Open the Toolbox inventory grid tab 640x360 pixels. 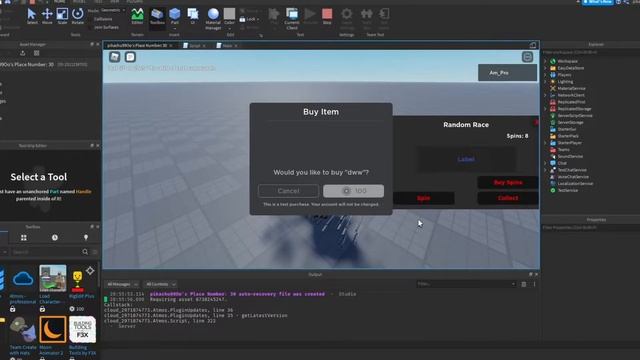(24, 238)
